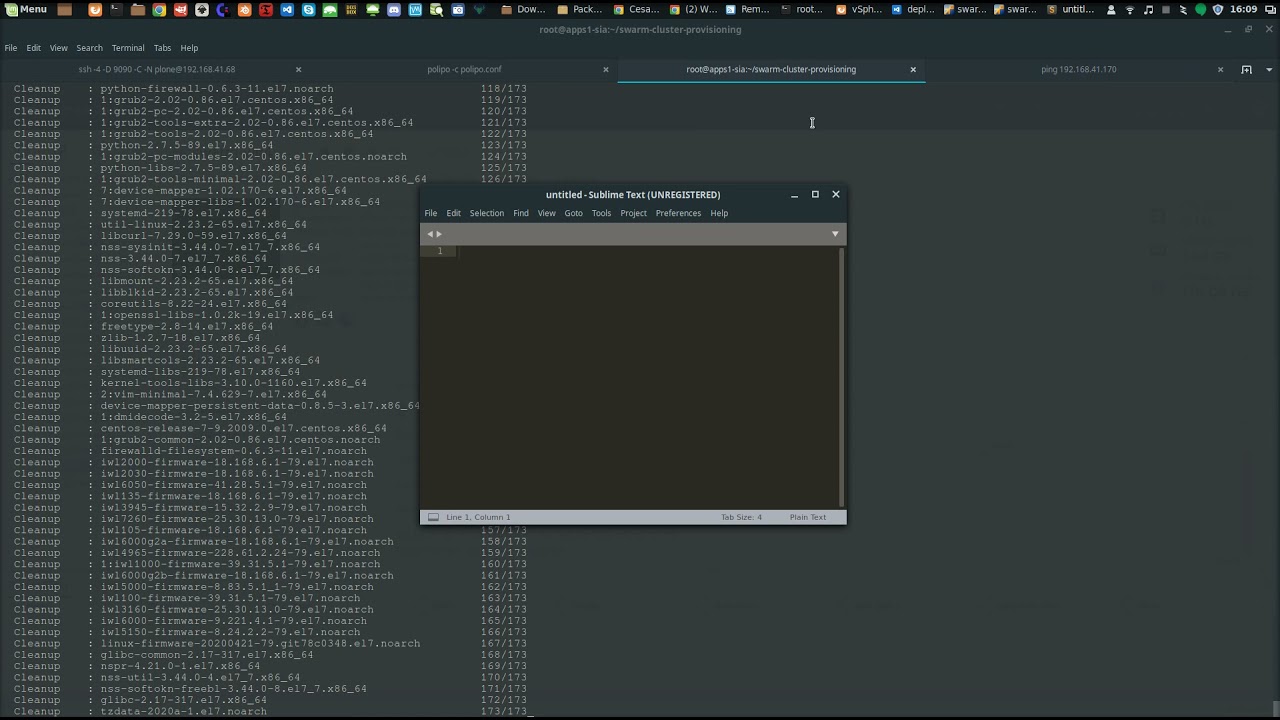Screen dimensions: 1280x720
Task: Open the terminal Help menu
Action: tap(189, 48)
